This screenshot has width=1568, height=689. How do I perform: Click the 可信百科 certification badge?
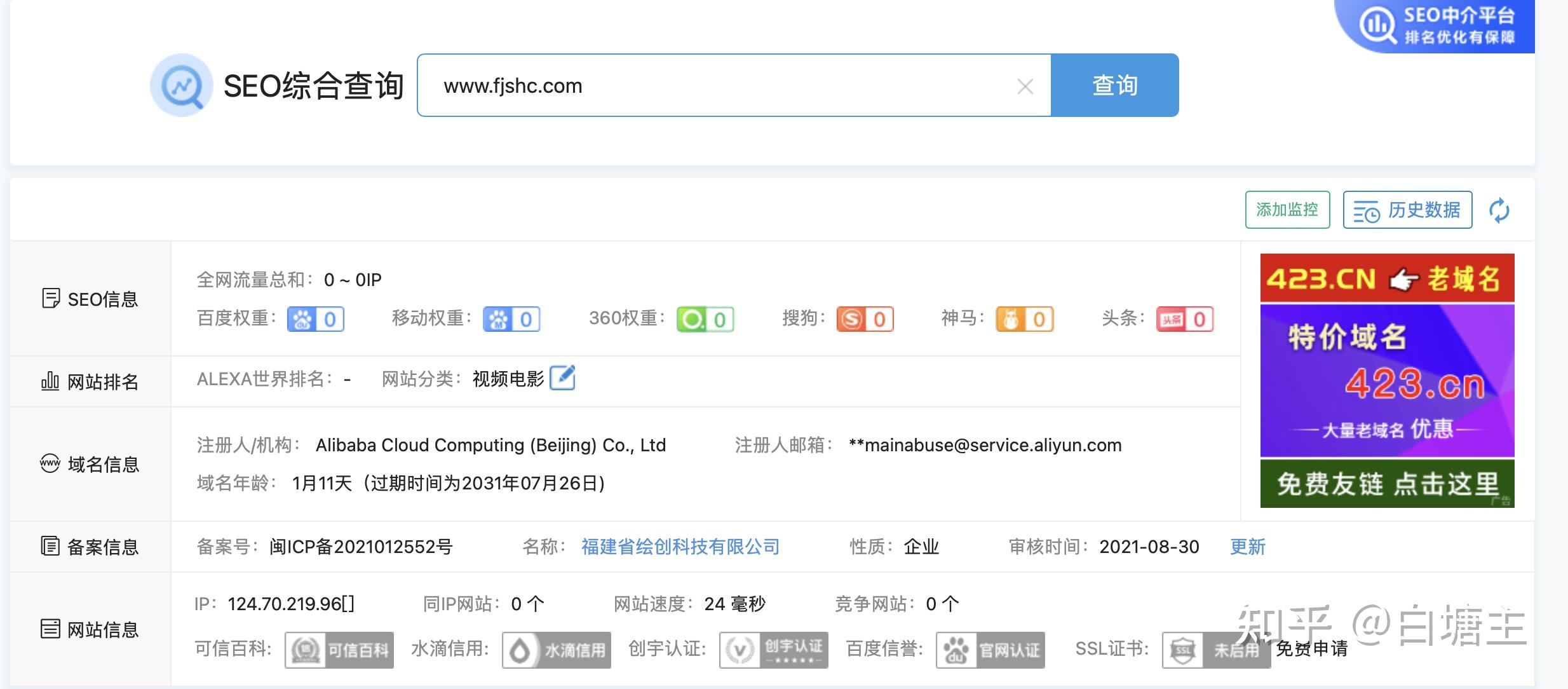[x=339, y=650]
